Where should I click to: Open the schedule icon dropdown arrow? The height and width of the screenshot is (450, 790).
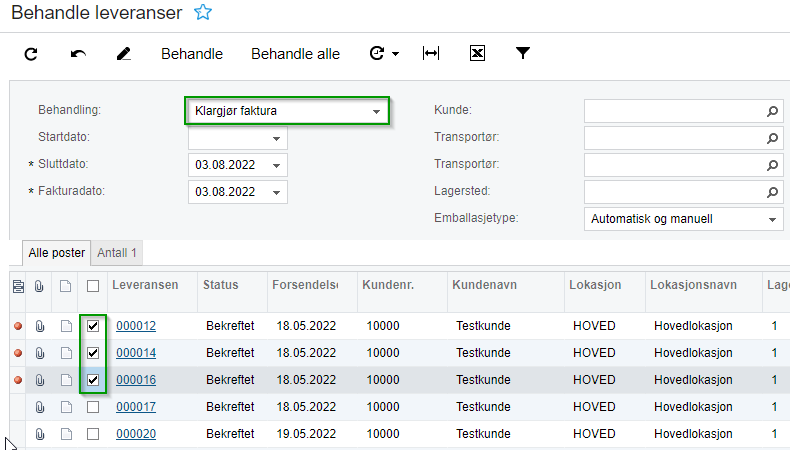[396, 54]
